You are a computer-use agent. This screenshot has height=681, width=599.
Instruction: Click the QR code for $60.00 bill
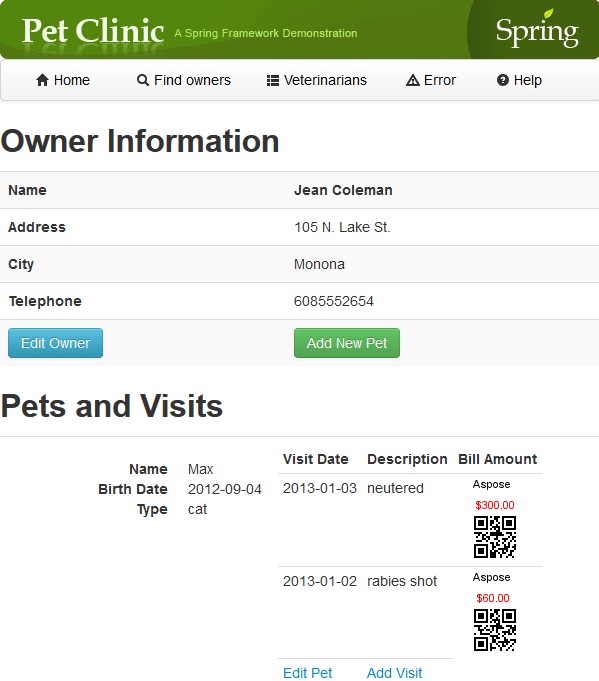(495, 630)
